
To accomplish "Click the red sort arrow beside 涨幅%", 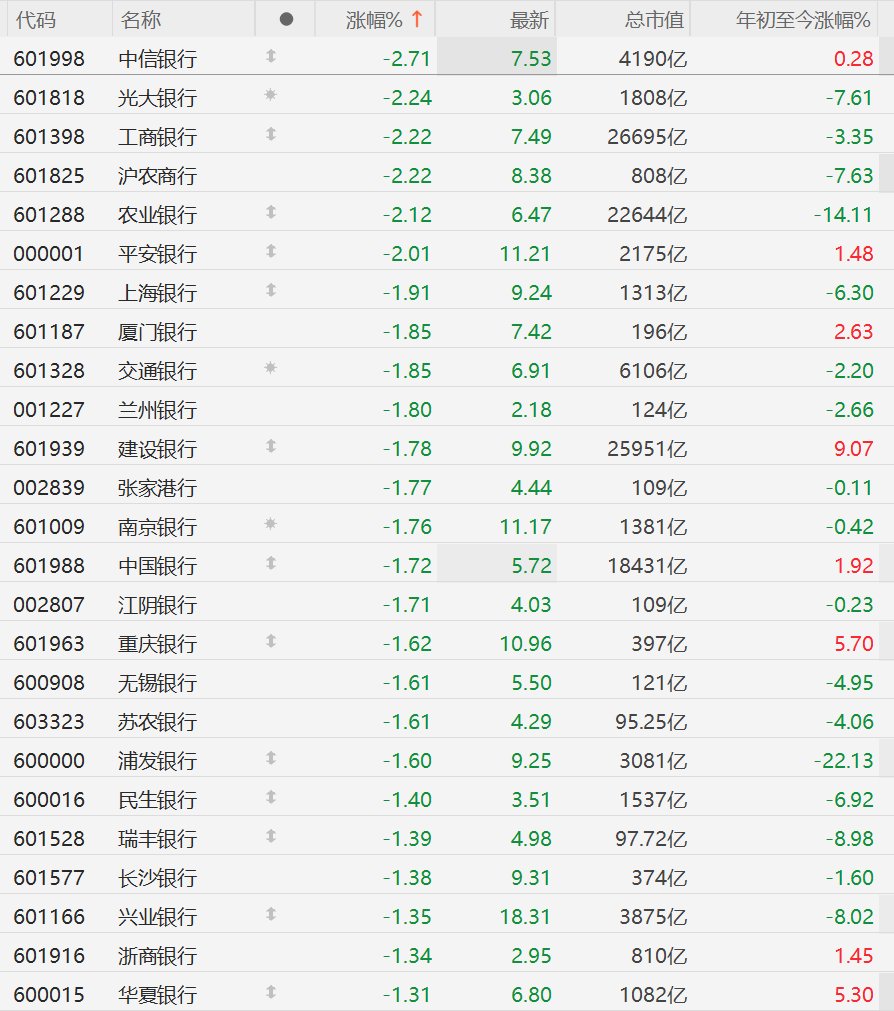I will point(417,19).
